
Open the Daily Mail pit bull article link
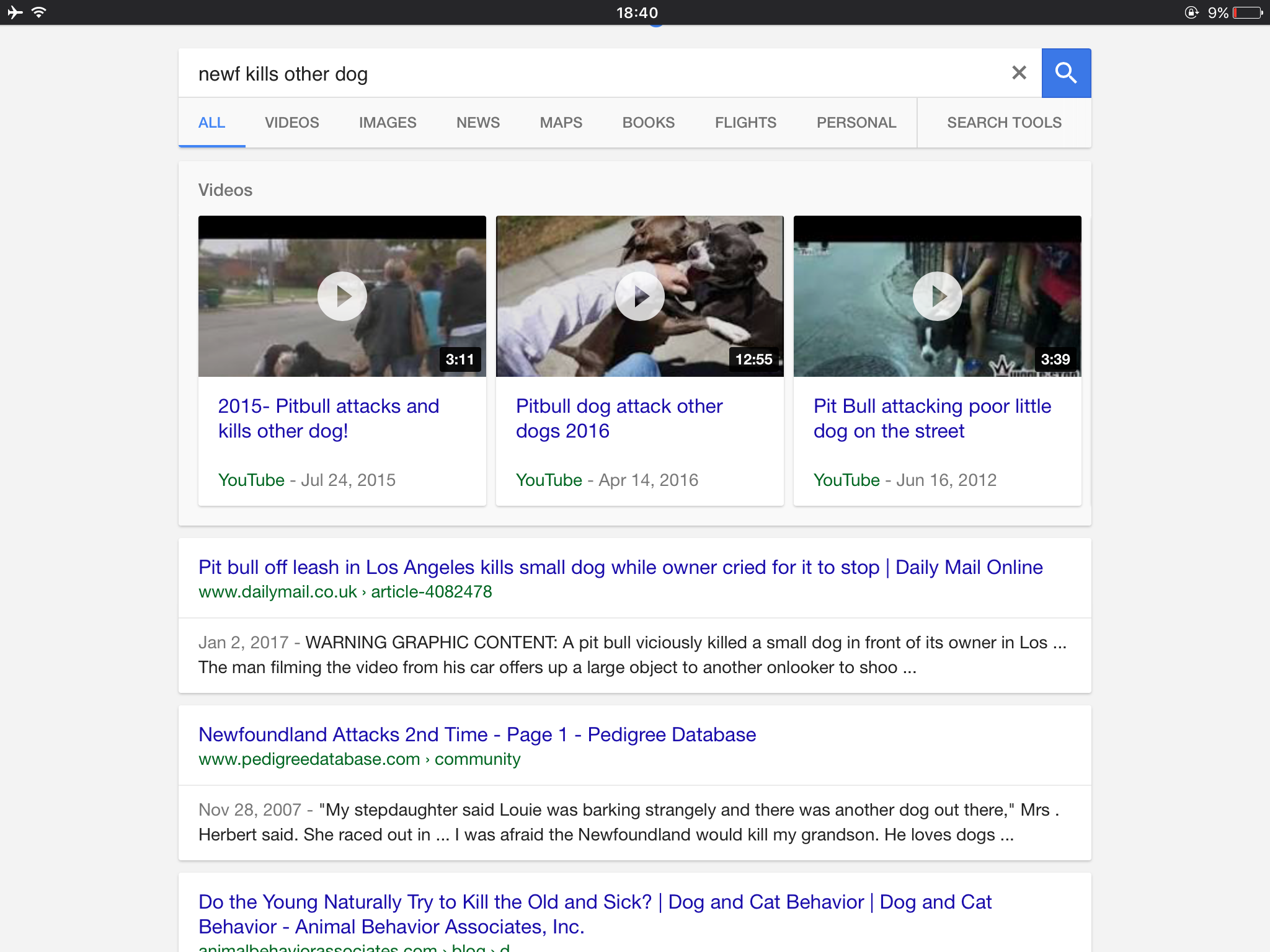click(620, 567)
